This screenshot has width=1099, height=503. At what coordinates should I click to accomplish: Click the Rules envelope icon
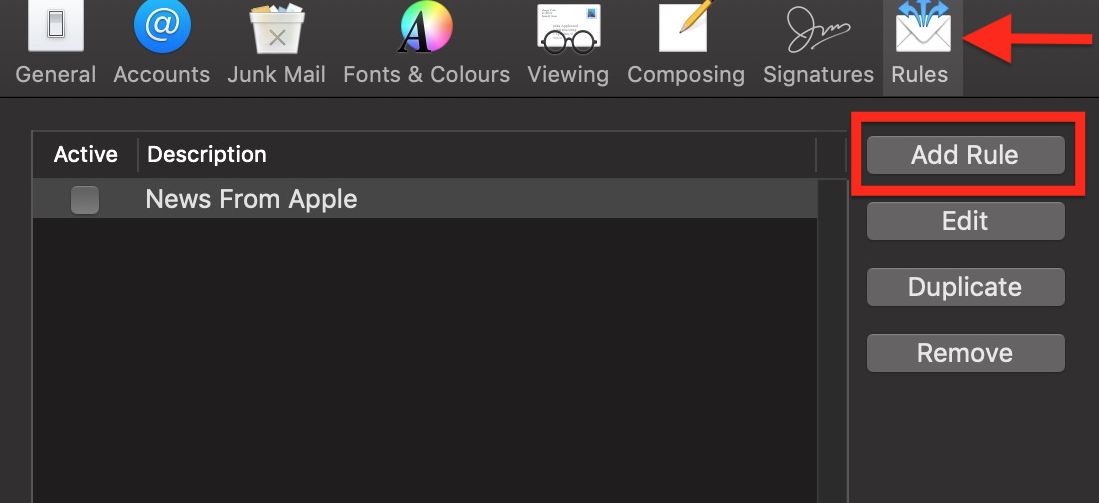(x=920, y=28)
